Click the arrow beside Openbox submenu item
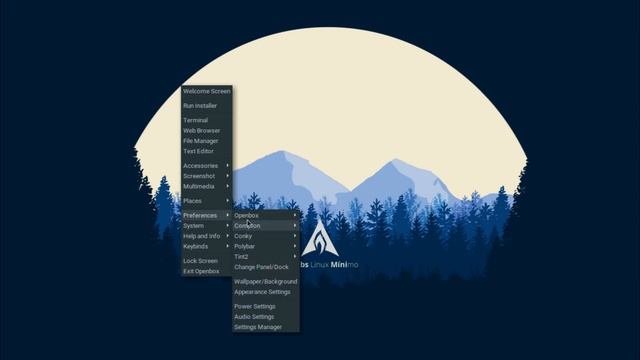640x360 pixels. pos(295,215)
